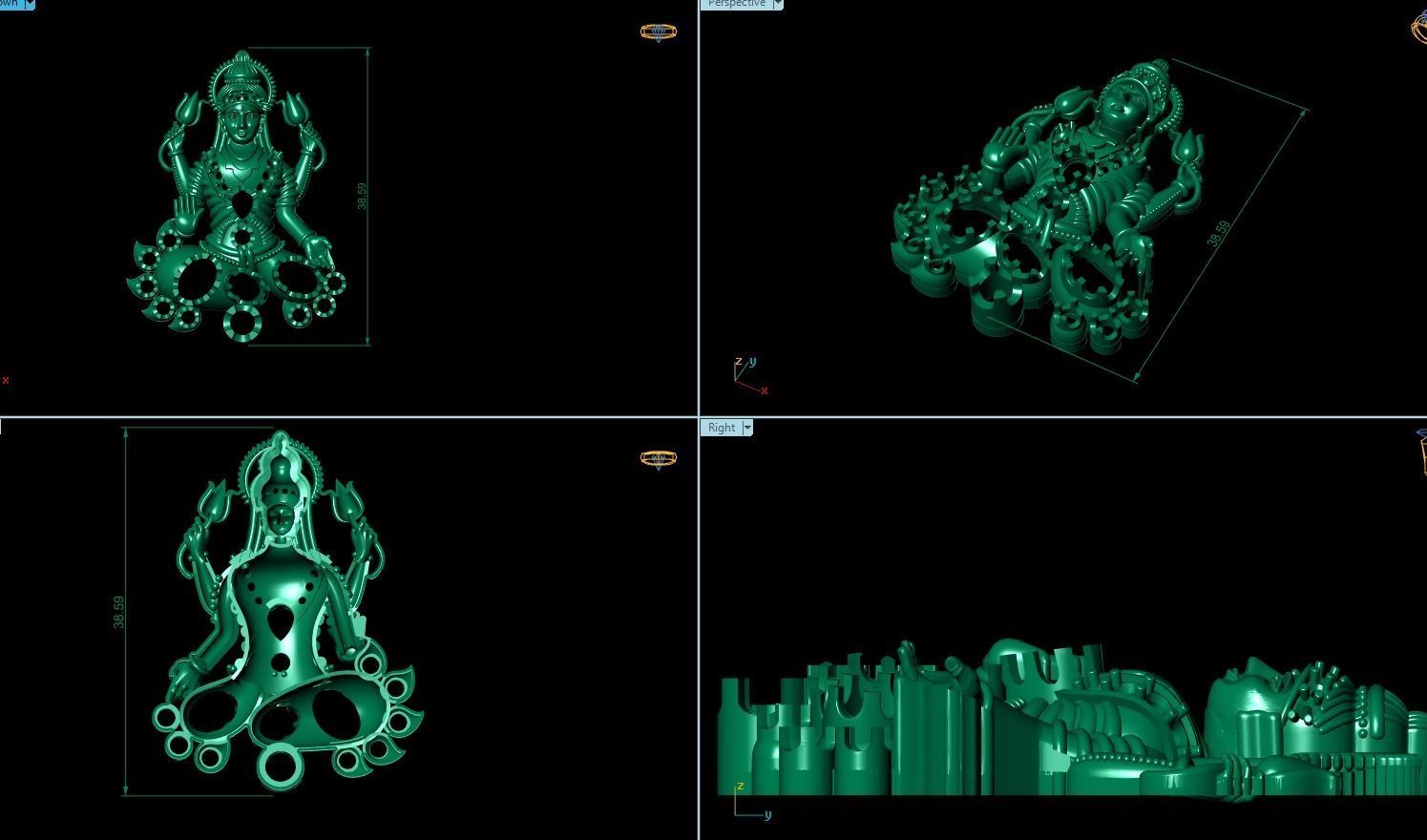Open the top-left viewport title dropdown arrow
1427x840 pixels.
point(30,4)
